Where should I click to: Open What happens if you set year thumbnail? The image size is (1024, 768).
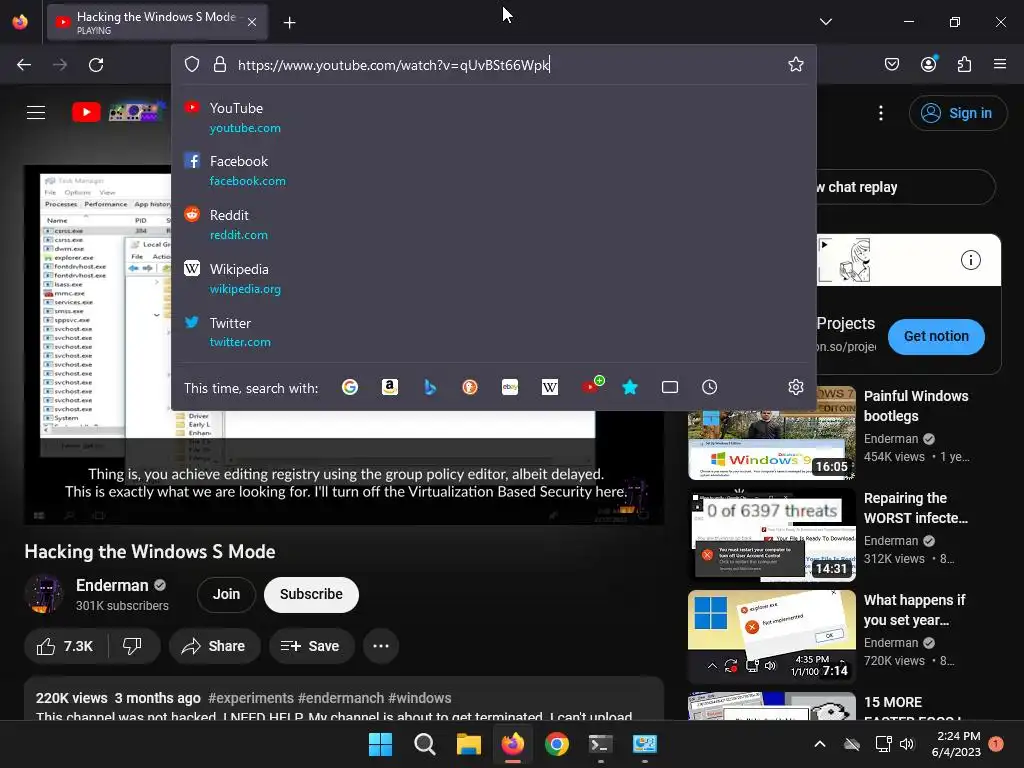(x=771, y=637)
